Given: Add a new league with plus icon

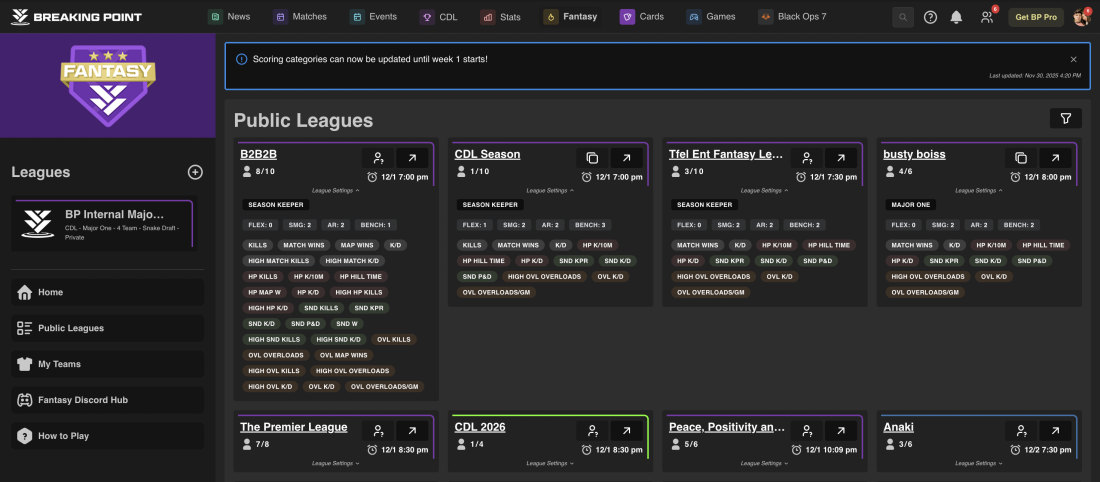Looking at the screenshot, I should (195, 172).
